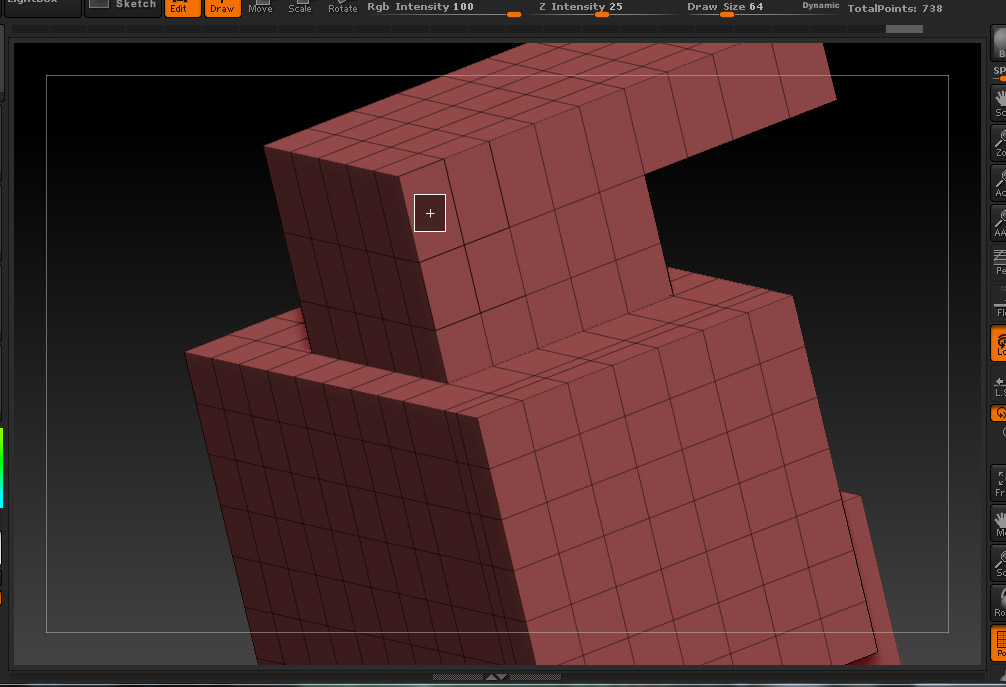This screenshot has width=1006, height=687.
Task: Click the TotalPoints: 738 readout
Action: point(895,8)
